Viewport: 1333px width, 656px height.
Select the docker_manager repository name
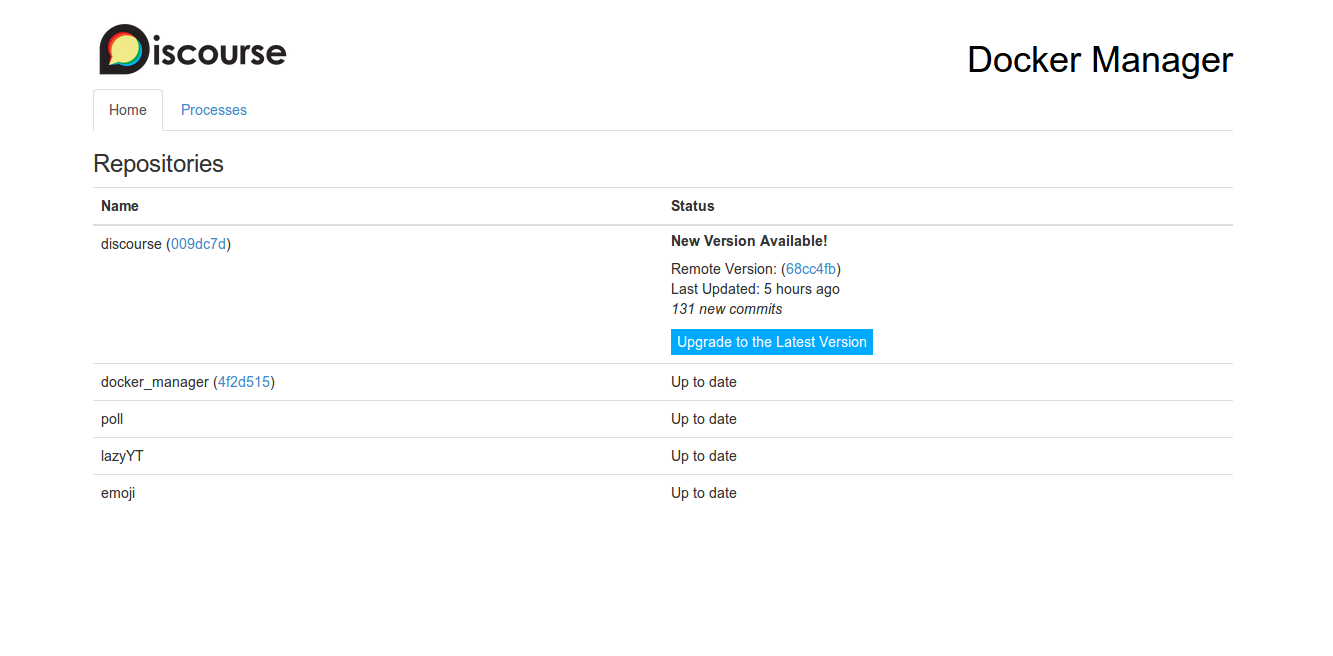click(x=155, y=382)
